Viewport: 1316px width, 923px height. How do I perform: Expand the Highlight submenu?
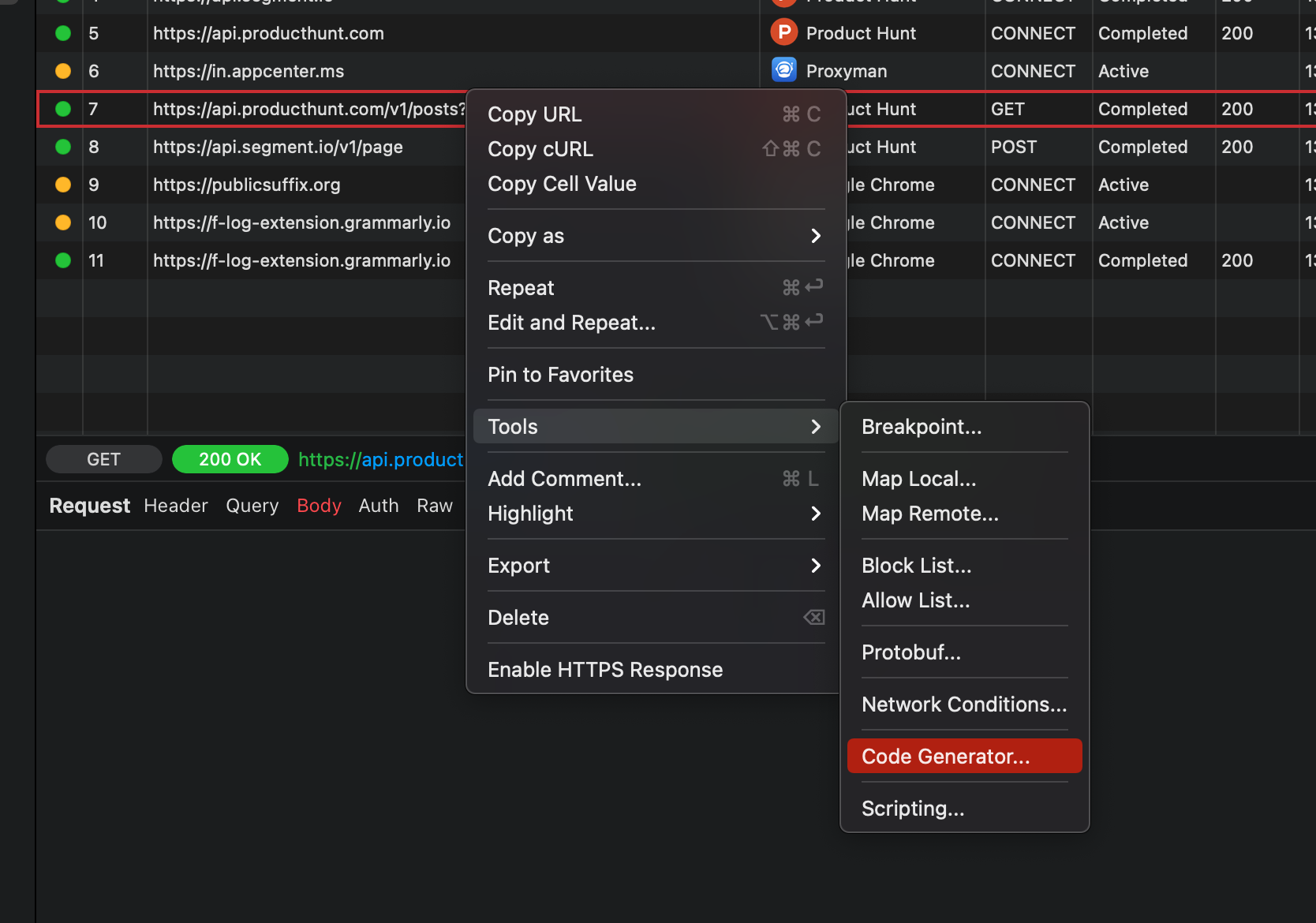(x=530, y=514)
